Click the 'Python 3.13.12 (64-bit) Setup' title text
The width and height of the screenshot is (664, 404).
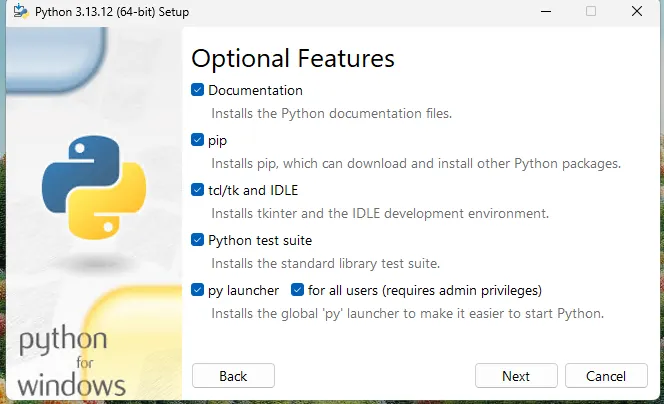[x=110, y=12]
